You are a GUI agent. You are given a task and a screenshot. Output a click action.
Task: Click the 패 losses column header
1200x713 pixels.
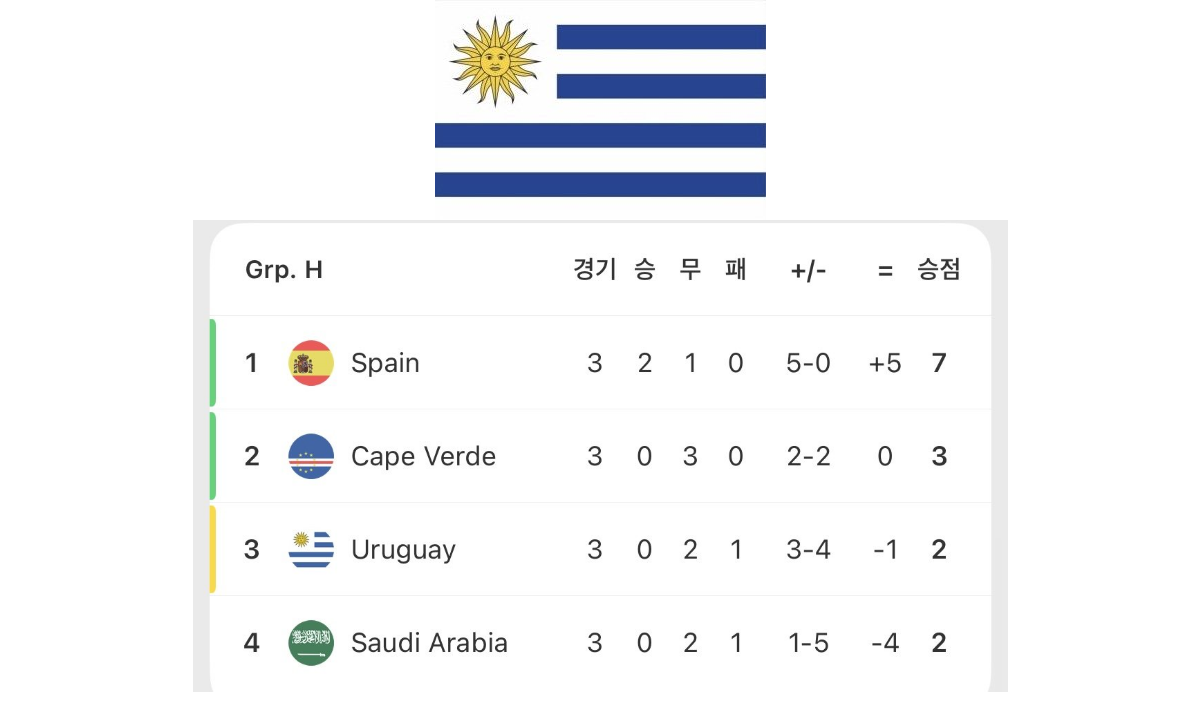click(736, 269)
